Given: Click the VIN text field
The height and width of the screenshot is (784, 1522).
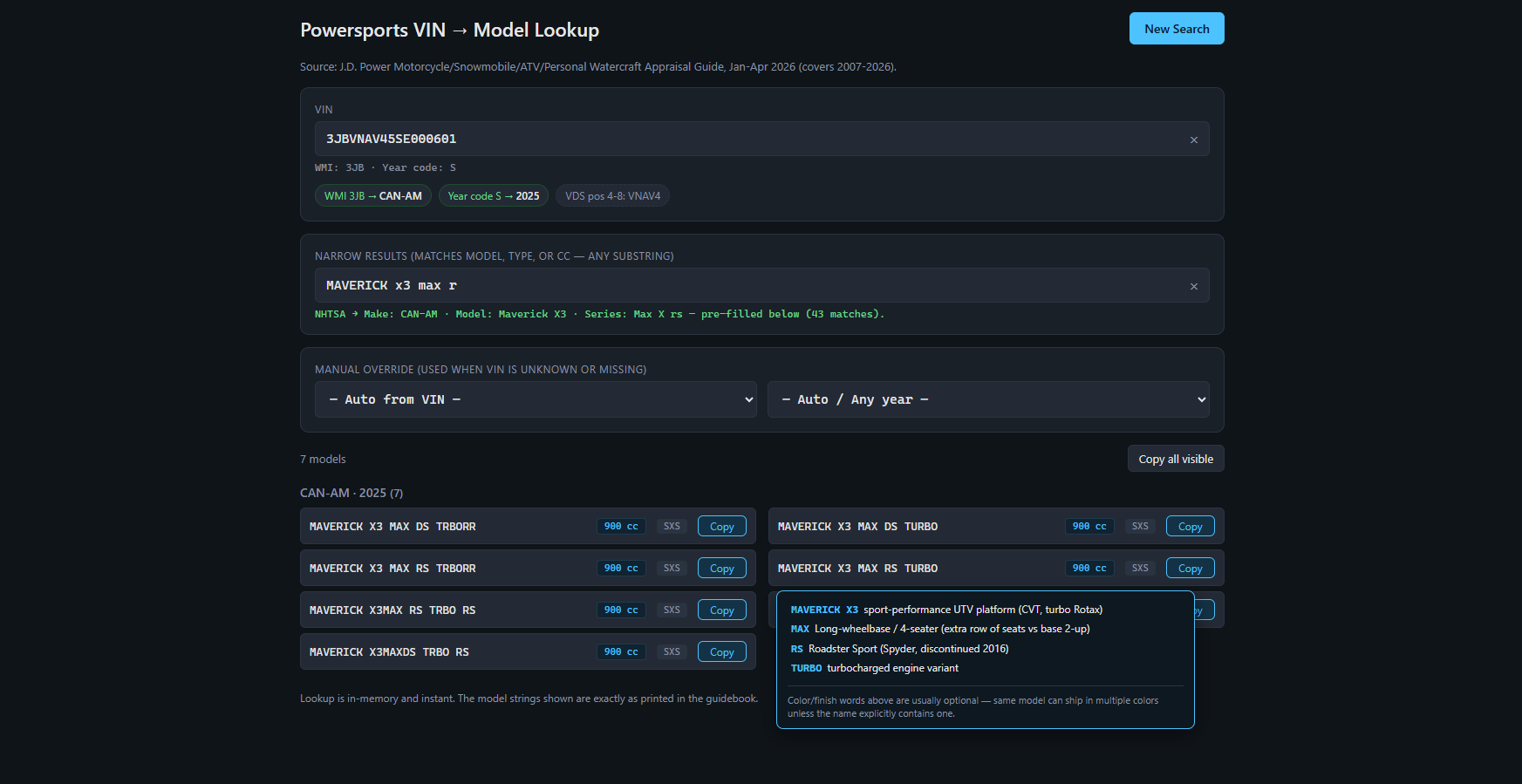Looking at the screenshot, I should (761, 139).
